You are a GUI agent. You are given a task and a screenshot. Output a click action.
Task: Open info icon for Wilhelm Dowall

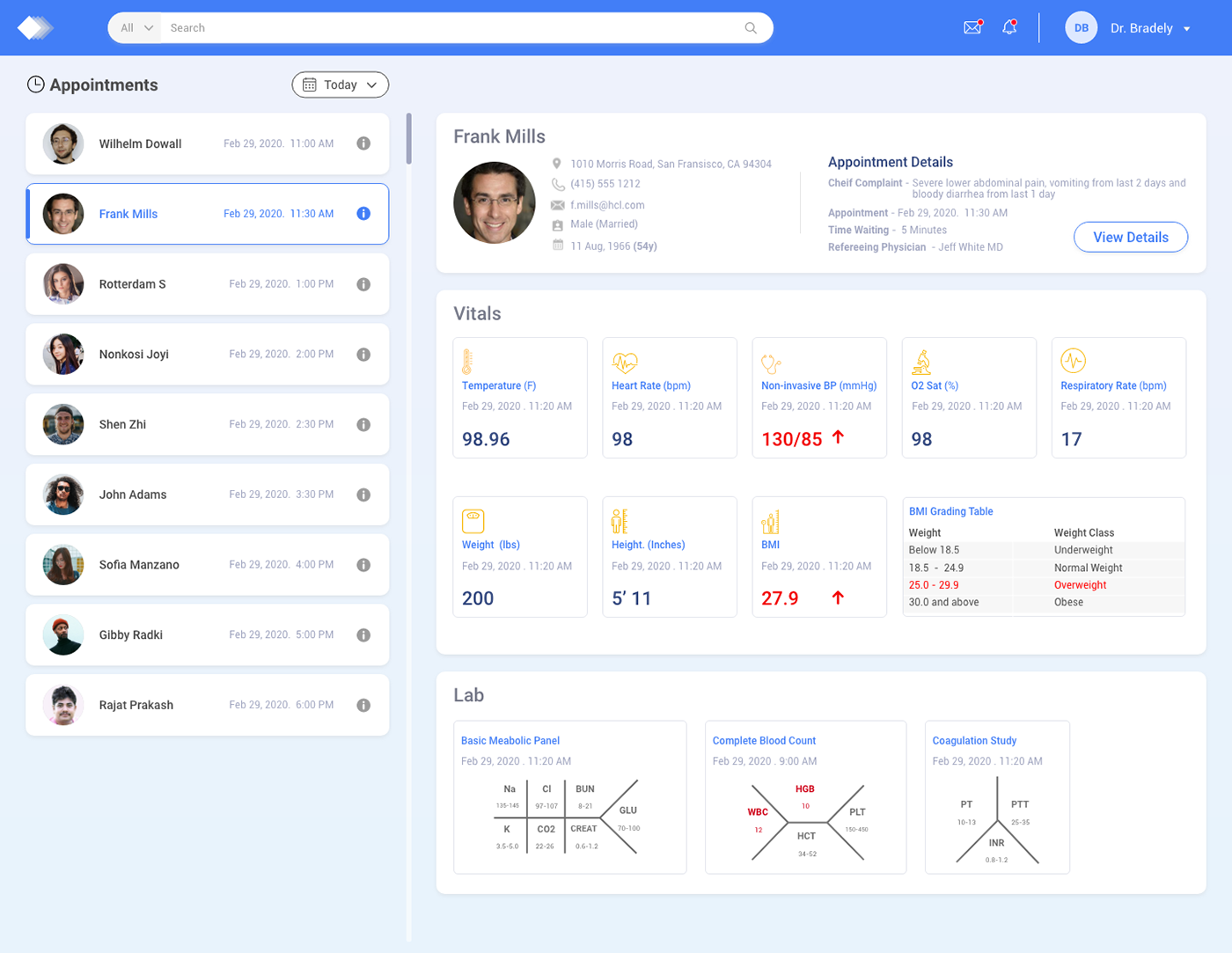coord(363,143)
